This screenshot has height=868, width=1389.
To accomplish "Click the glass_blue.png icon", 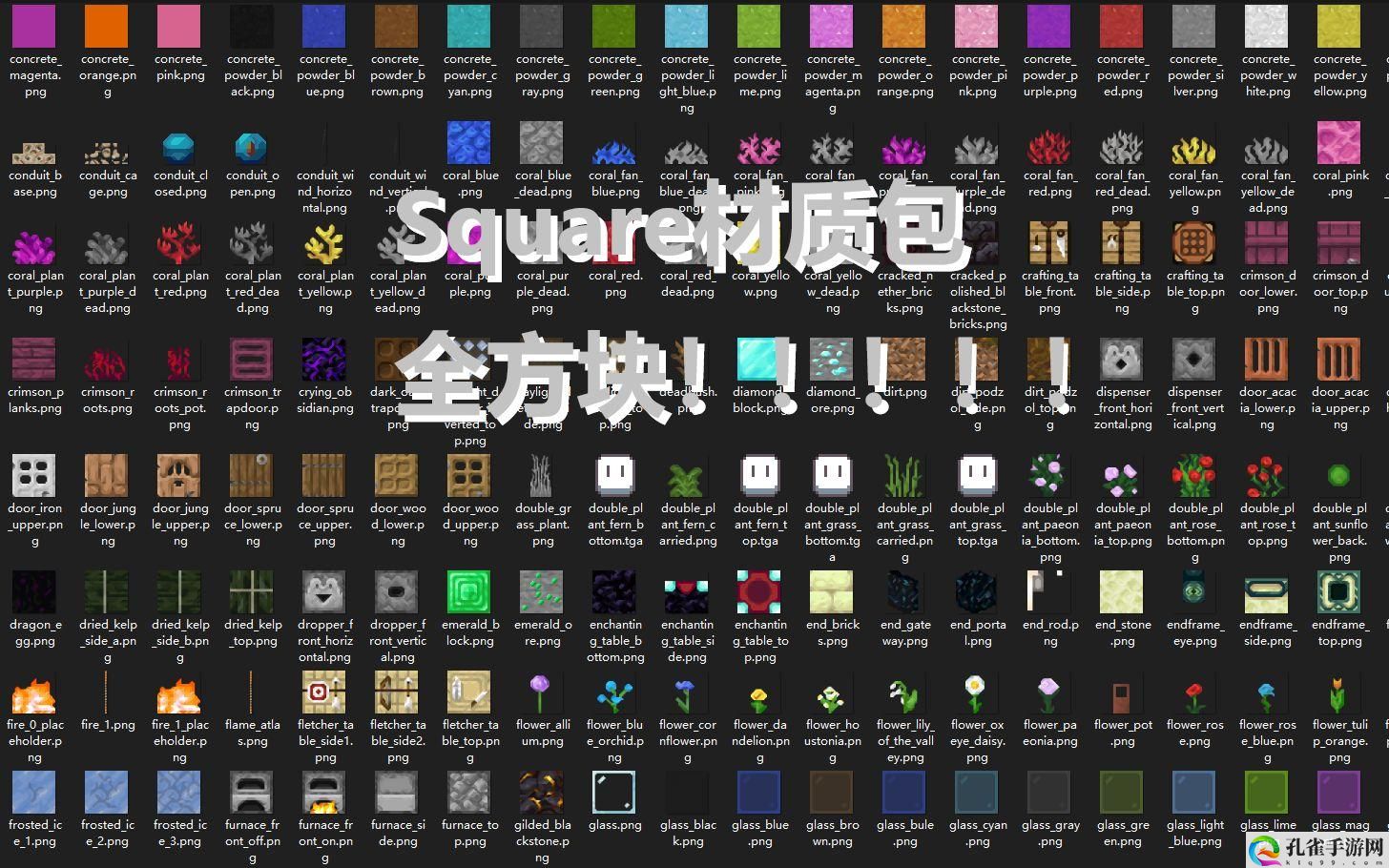I will click(759, 793).
